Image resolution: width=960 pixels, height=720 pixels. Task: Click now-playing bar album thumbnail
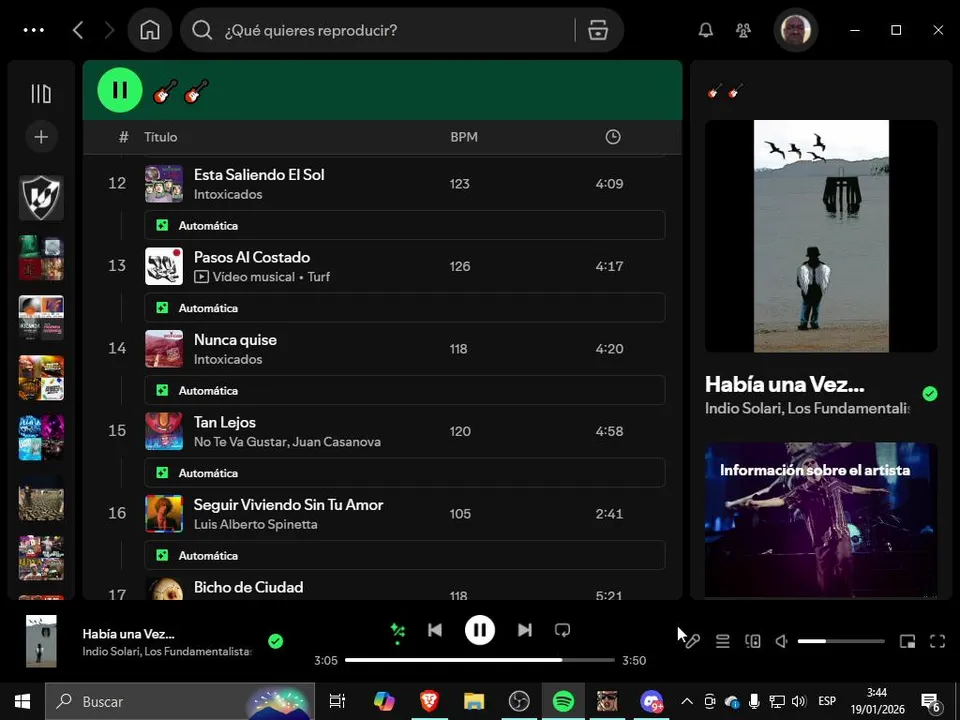coord(41,641)
